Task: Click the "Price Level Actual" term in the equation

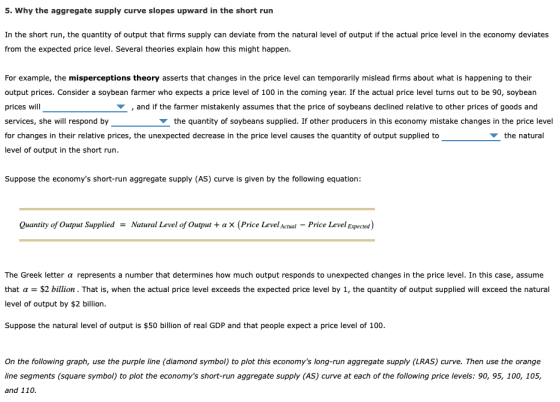Action: 268,225
